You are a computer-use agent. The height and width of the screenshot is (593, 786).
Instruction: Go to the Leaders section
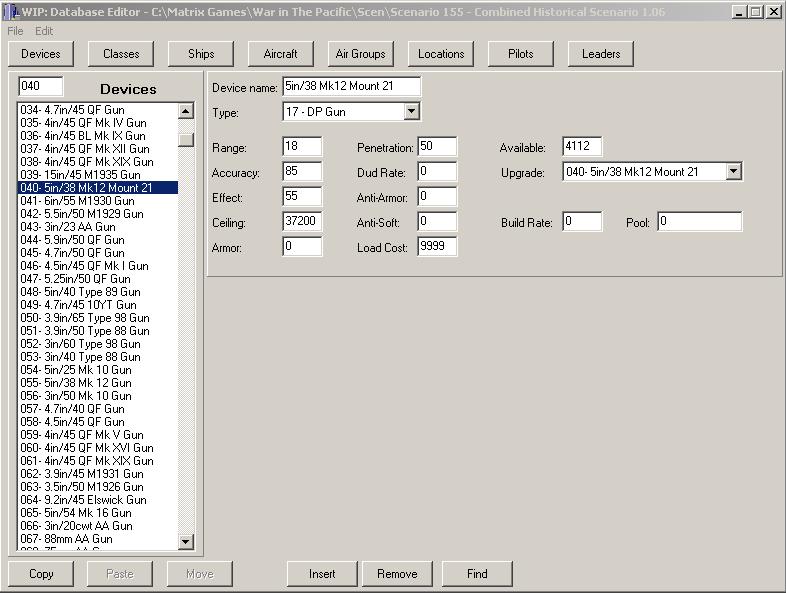pyautogui.click(x=601, y=54)
